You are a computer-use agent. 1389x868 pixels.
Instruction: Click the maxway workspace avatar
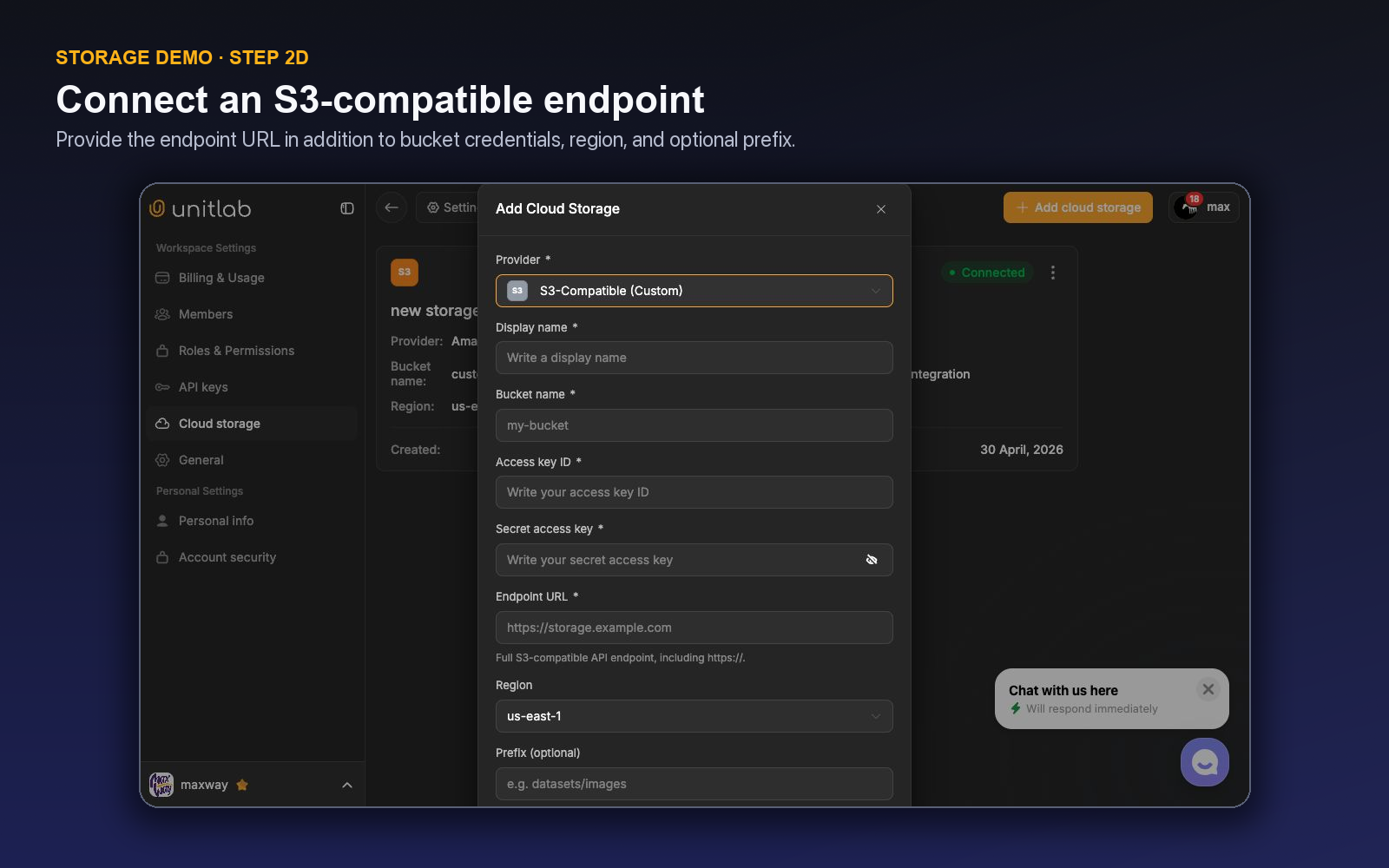(161, 785)
